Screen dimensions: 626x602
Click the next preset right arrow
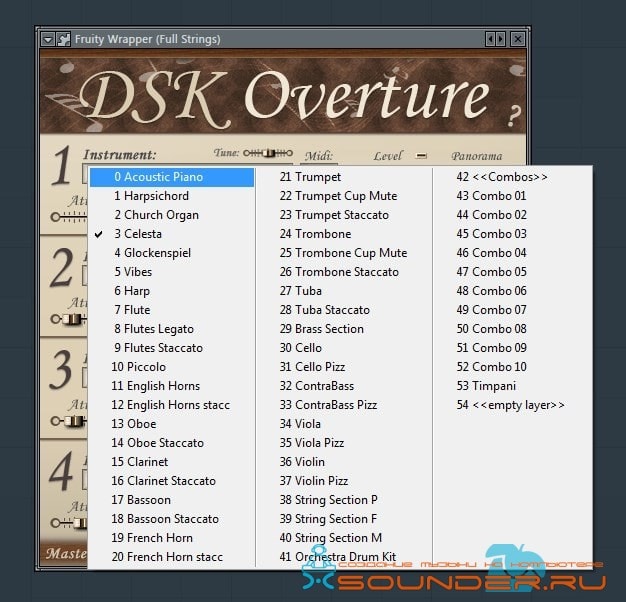(x=500, y=39)
